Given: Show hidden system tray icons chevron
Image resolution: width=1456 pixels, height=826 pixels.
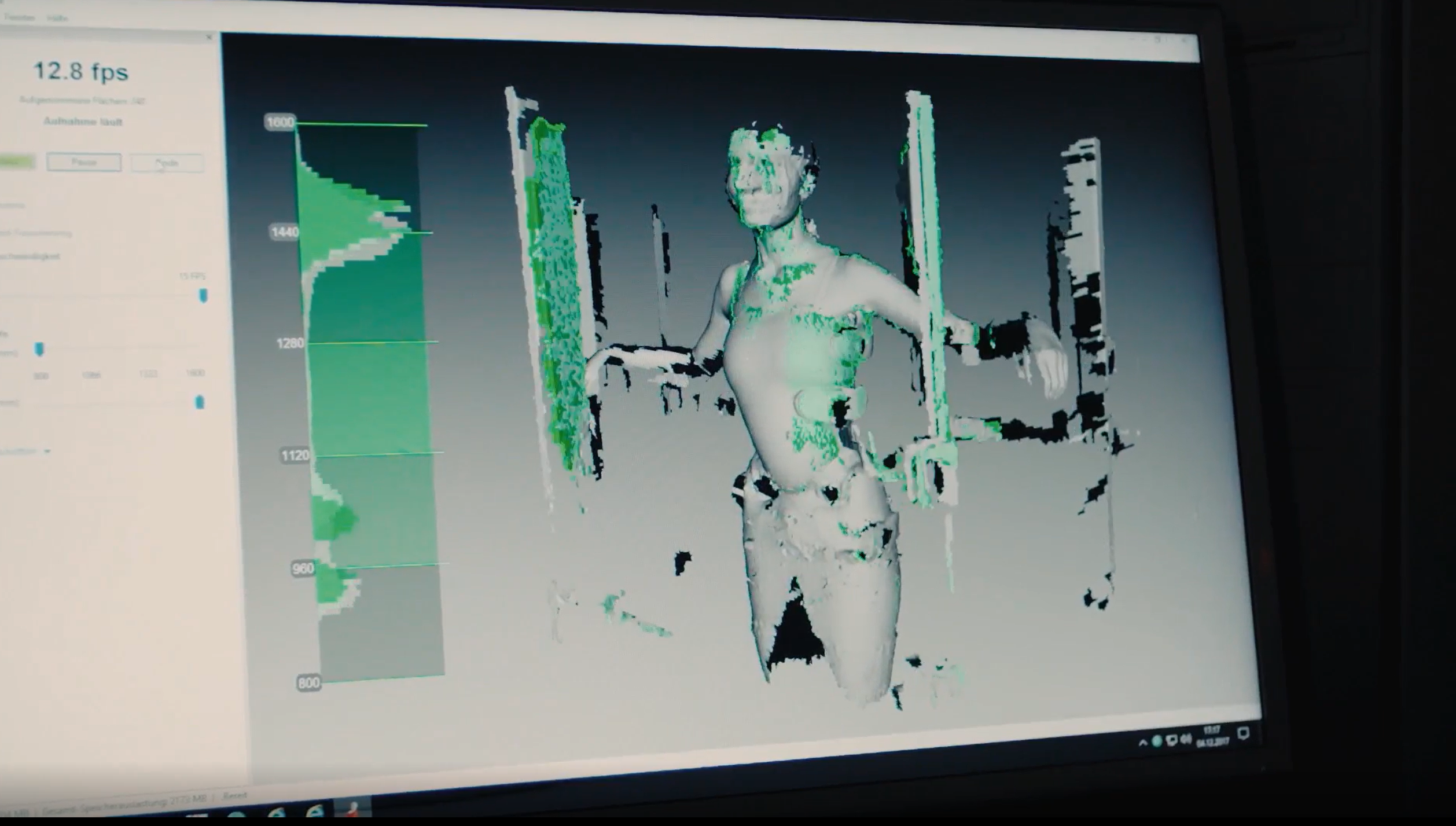Looking at the screenshot, I should click(x=1143, y=743).
